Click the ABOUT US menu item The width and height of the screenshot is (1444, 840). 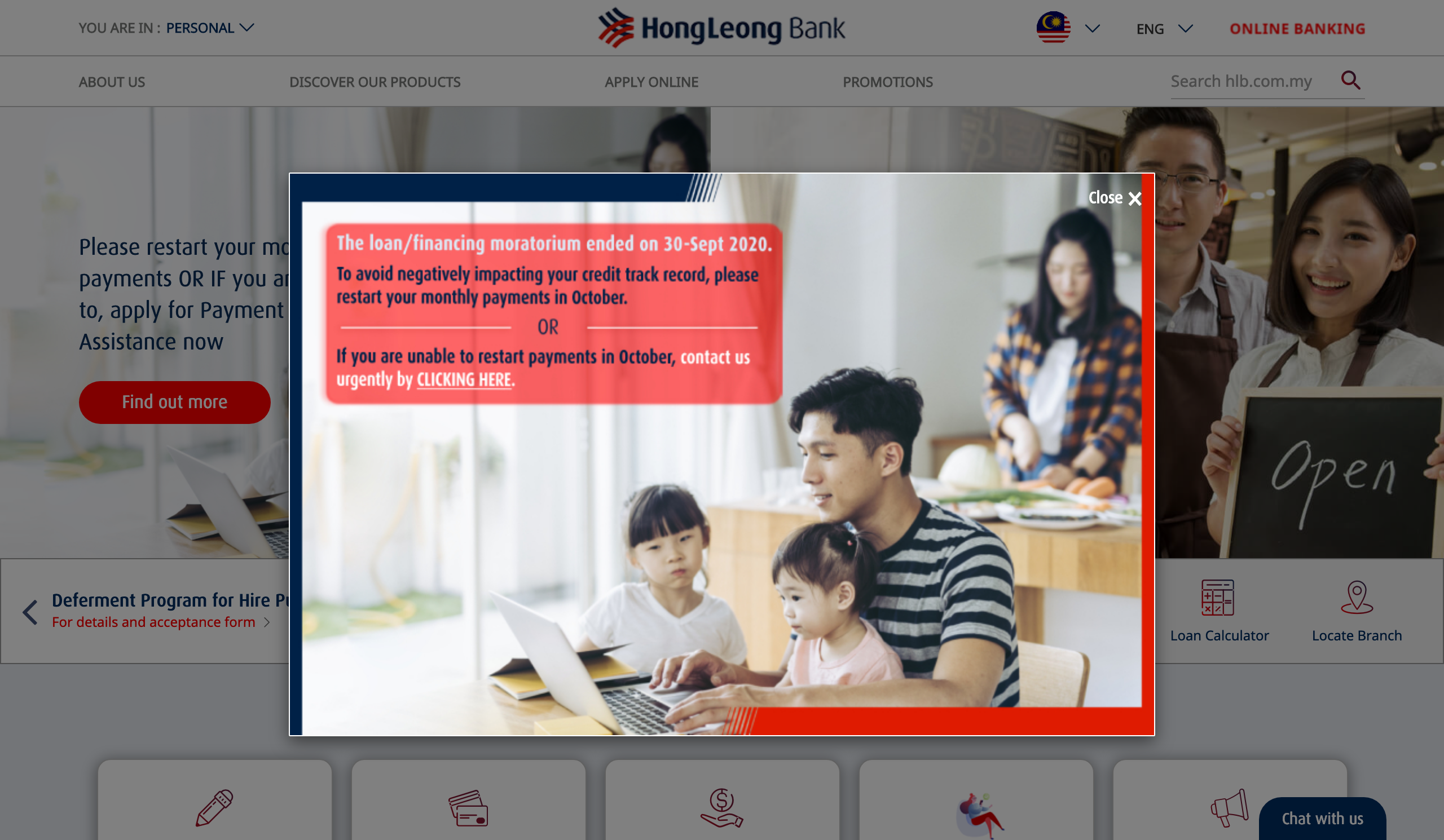click(112, 82)
